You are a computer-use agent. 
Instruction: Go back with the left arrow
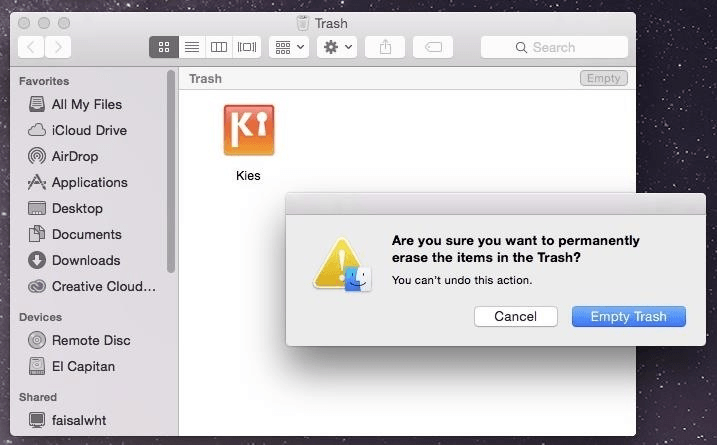tap(32, 47)
